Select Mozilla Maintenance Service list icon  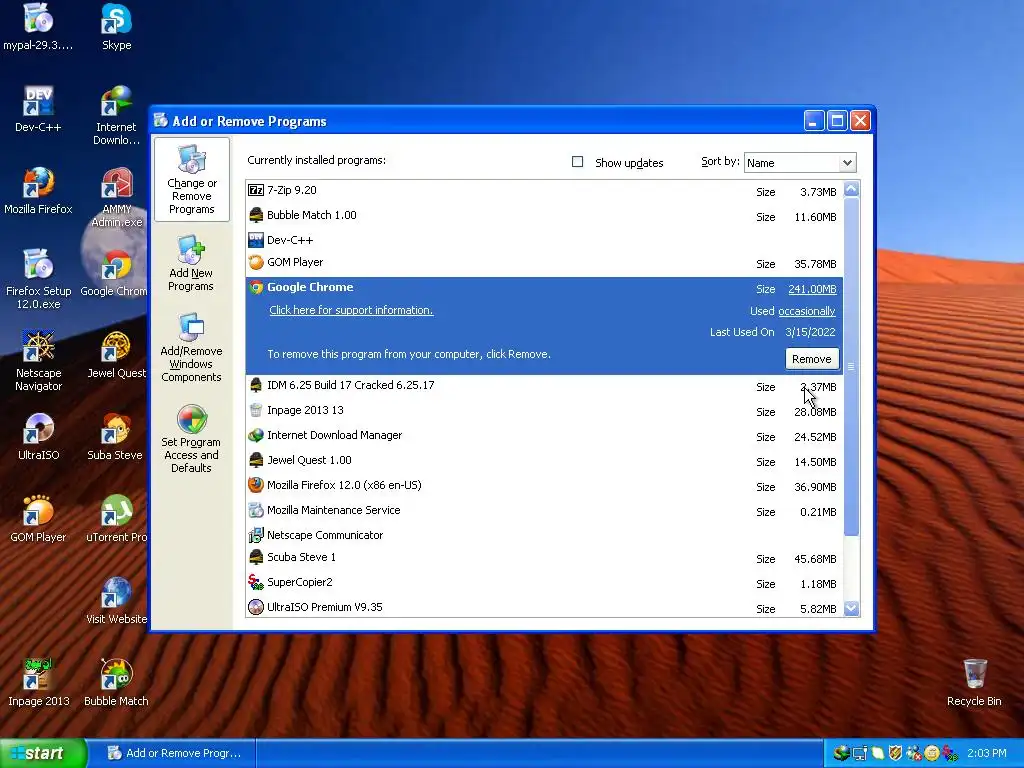pyautogui.click(x=256, y=510)
